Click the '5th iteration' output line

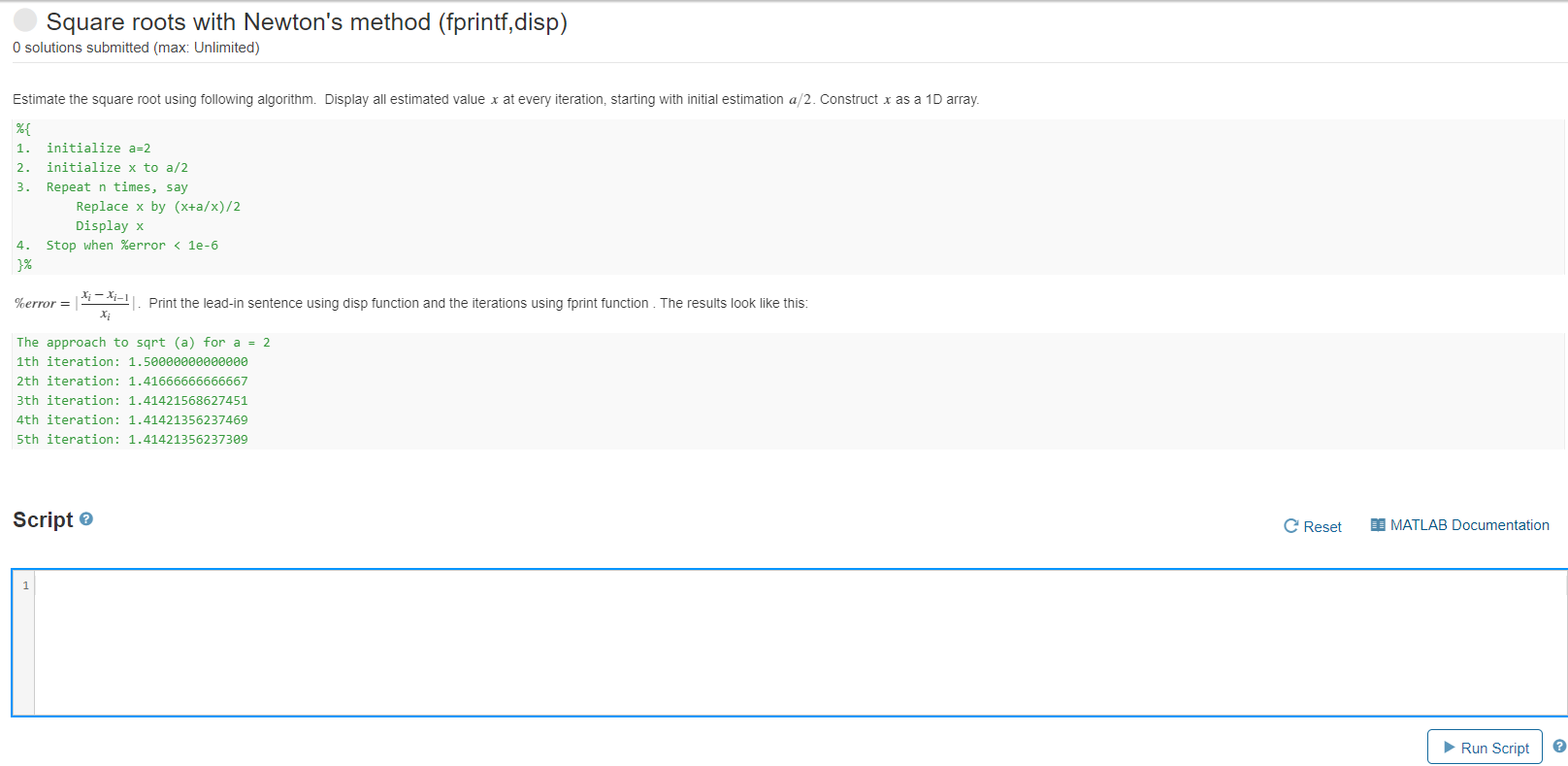tap(132, 440)
